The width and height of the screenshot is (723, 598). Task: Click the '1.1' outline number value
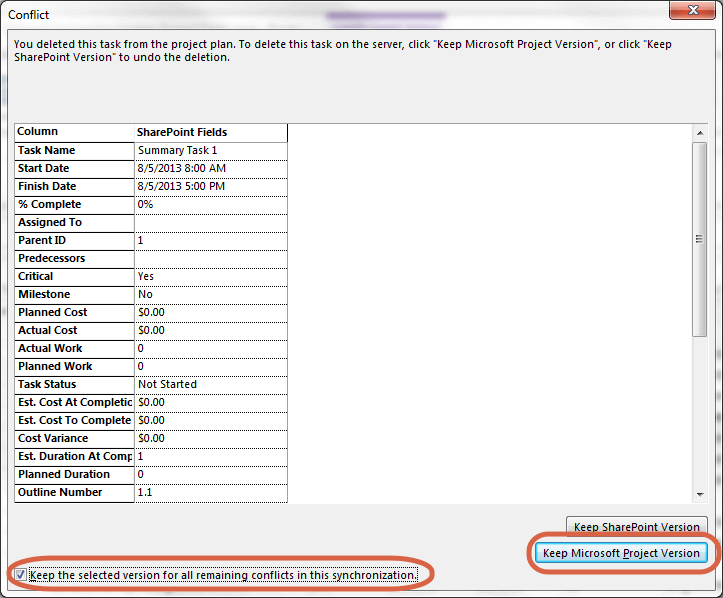click(145, 492)
